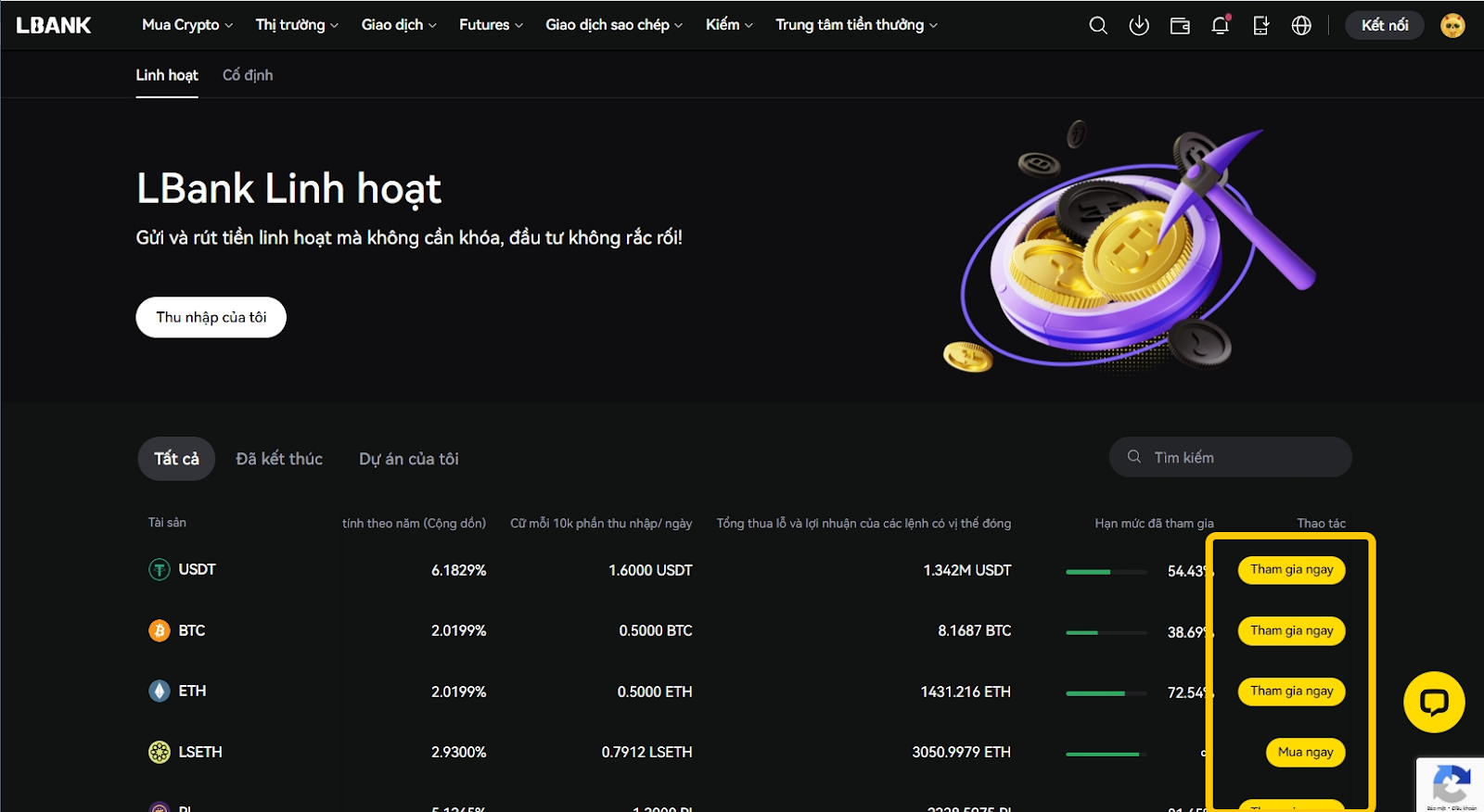
Task: Click the 1.6000 USDT daily income value
Action: 650,570
